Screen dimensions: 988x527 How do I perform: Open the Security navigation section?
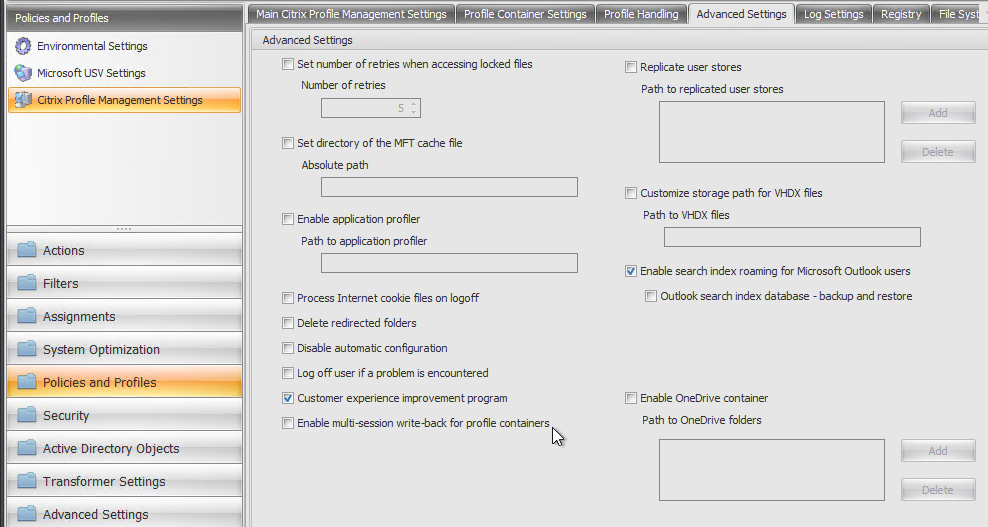(124, 415)
